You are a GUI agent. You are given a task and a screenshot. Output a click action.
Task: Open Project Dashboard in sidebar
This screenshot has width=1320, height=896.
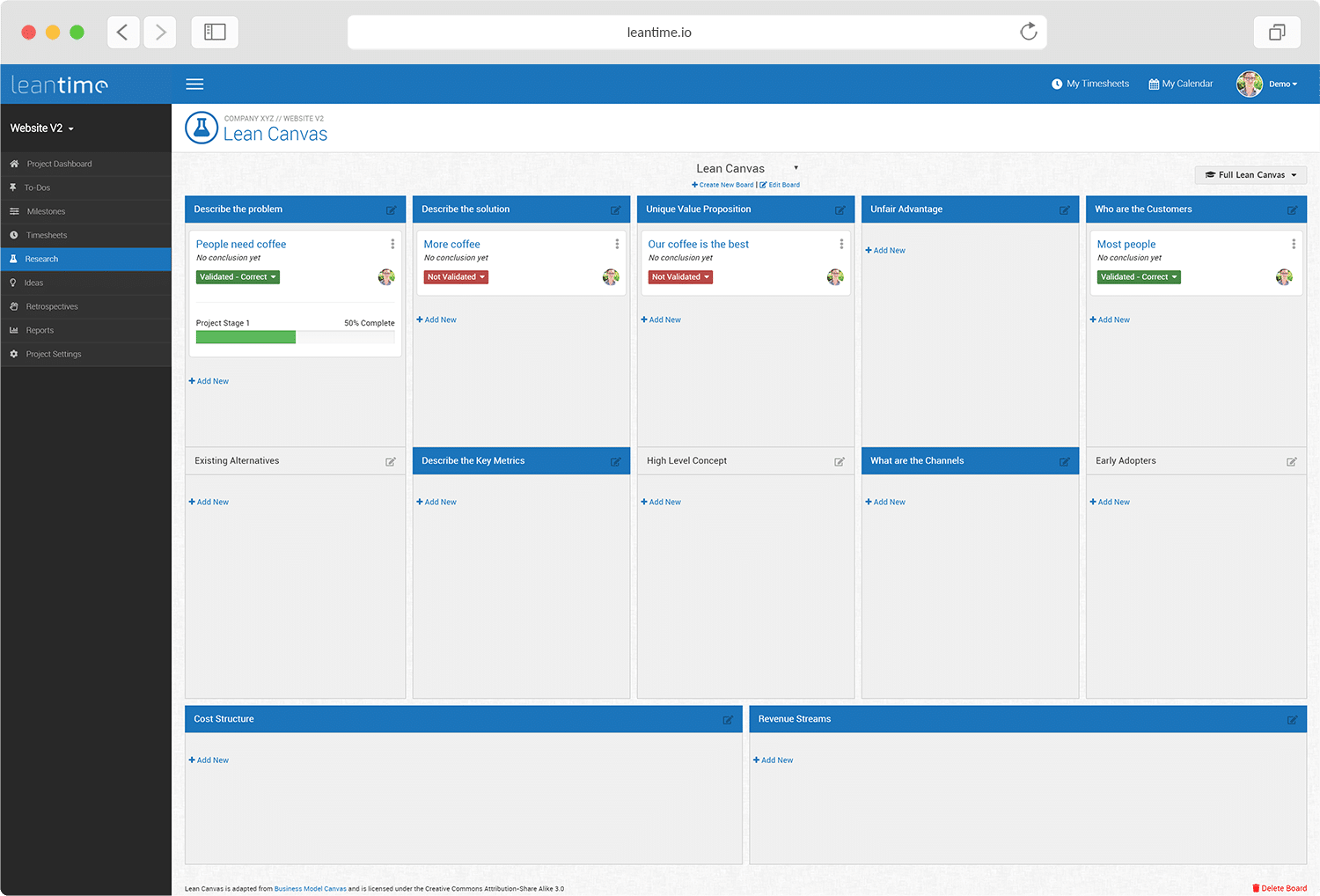(85, 164)
